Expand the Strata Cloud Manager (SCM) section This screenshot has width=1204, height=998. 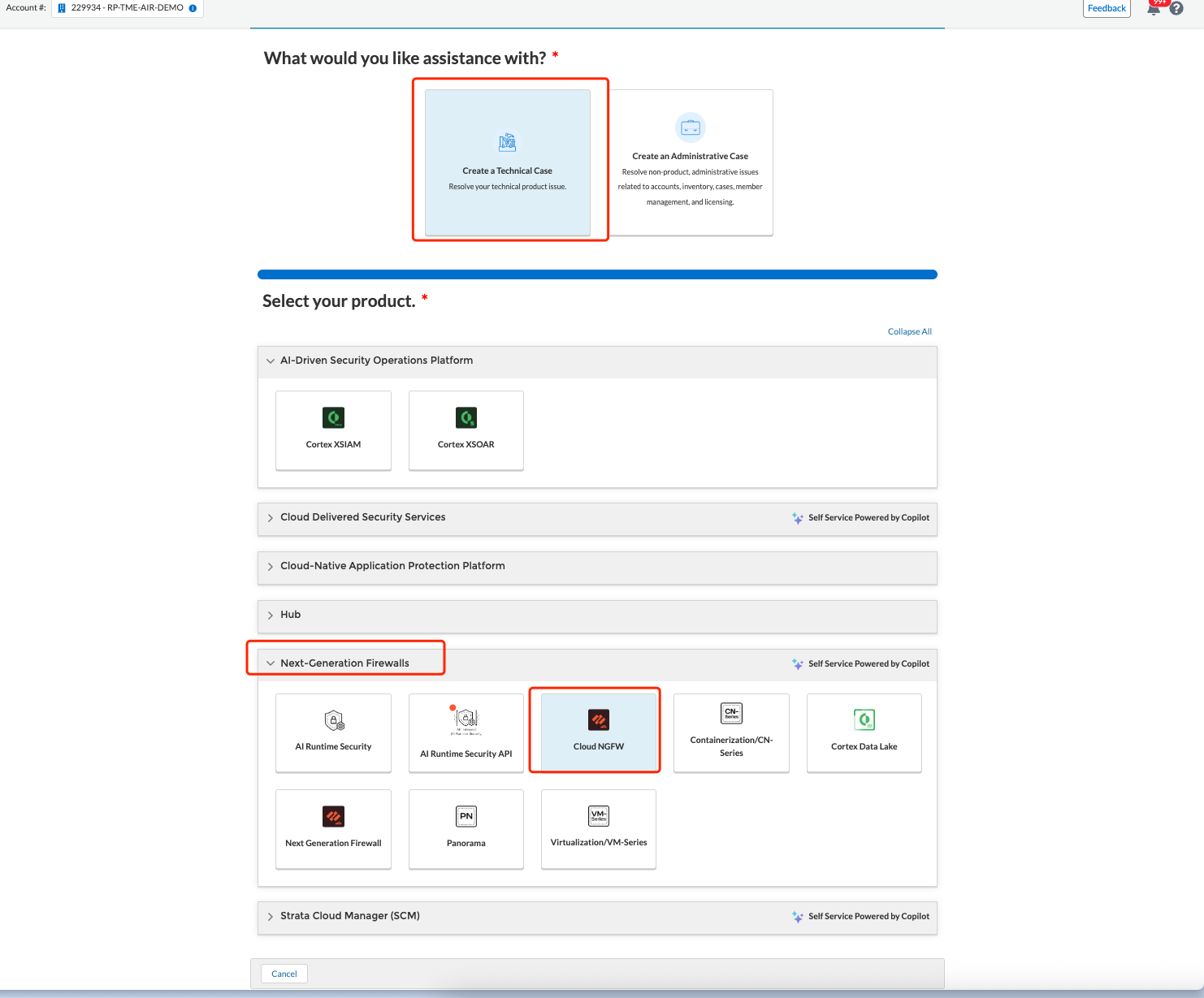(x=271, y=916)
